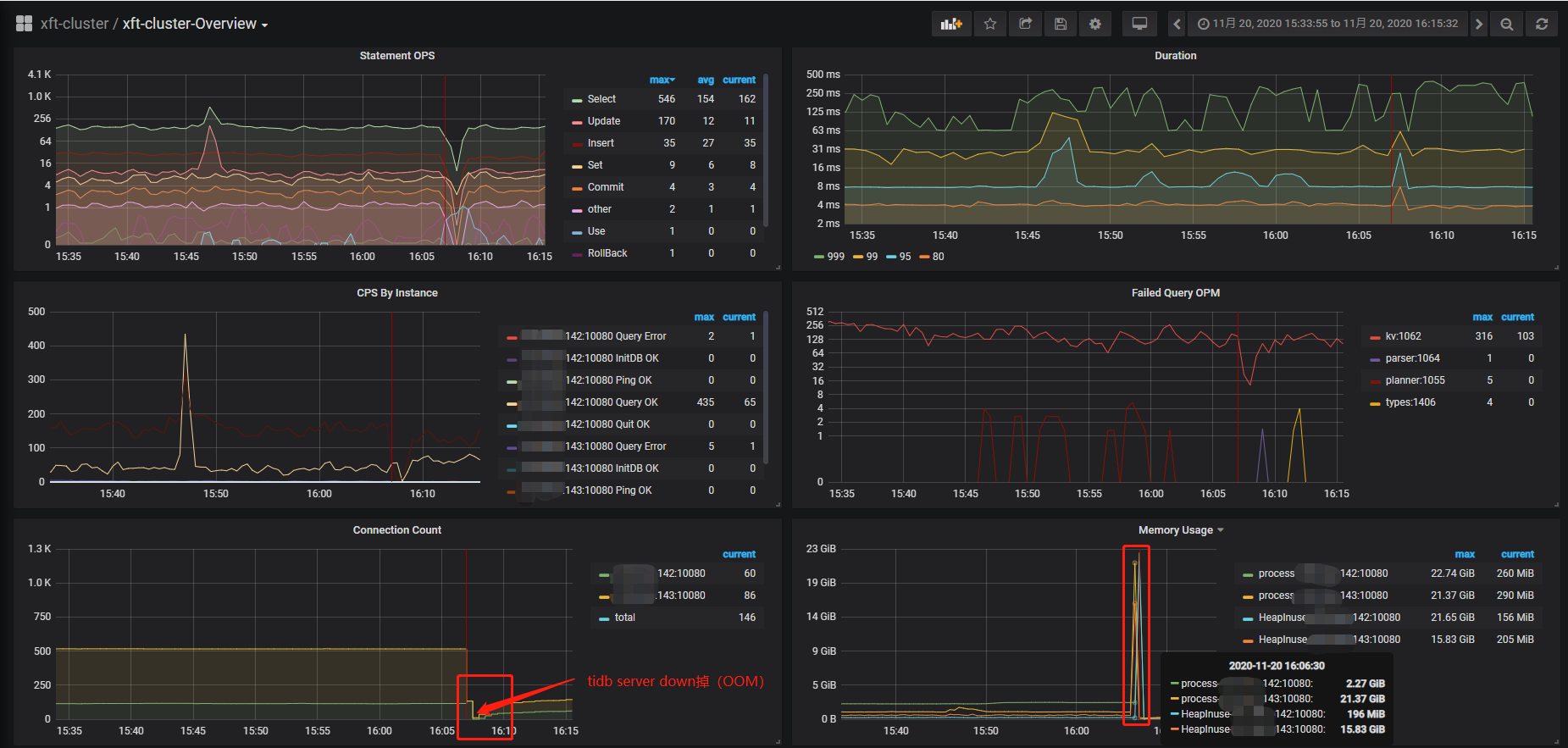Expand the xft-cluster-Overview dashboard dropdown

tap(195, 24)
